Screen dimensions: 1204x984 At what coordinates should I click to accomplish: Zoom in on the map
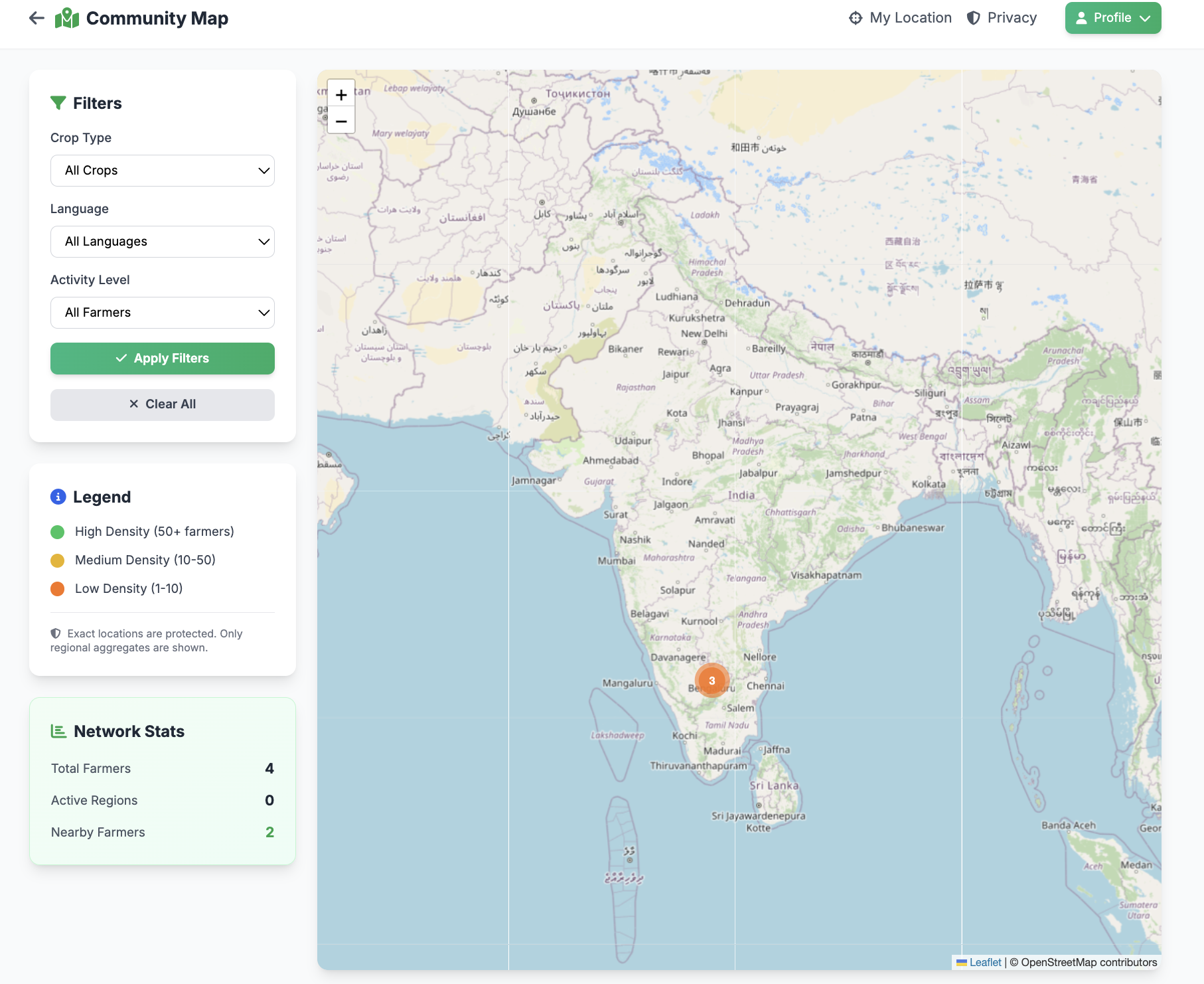click(341, 95)
